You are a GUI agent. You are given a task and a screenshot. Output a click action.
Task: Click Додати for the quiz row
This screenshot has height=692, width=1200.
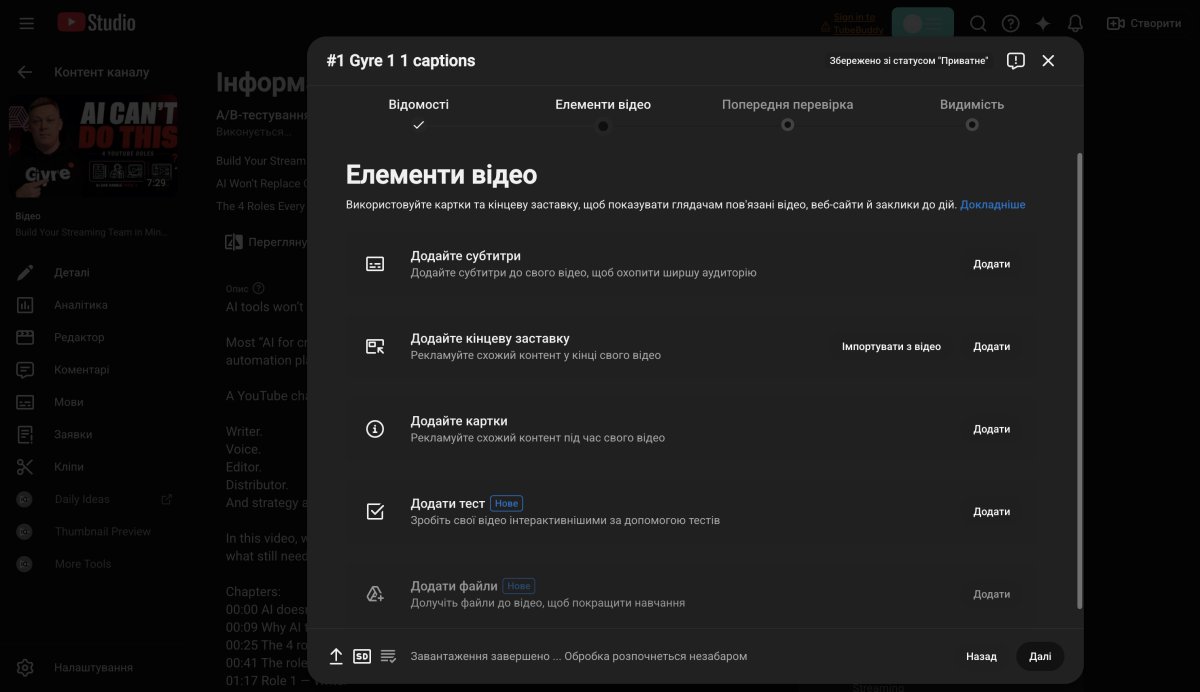click(x=992, y=512)
